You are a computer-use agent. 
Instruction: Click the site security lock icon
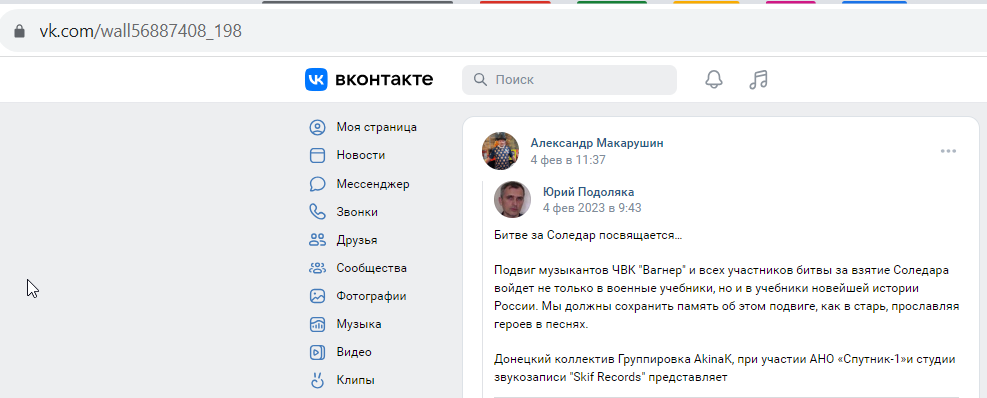(20, 31)
